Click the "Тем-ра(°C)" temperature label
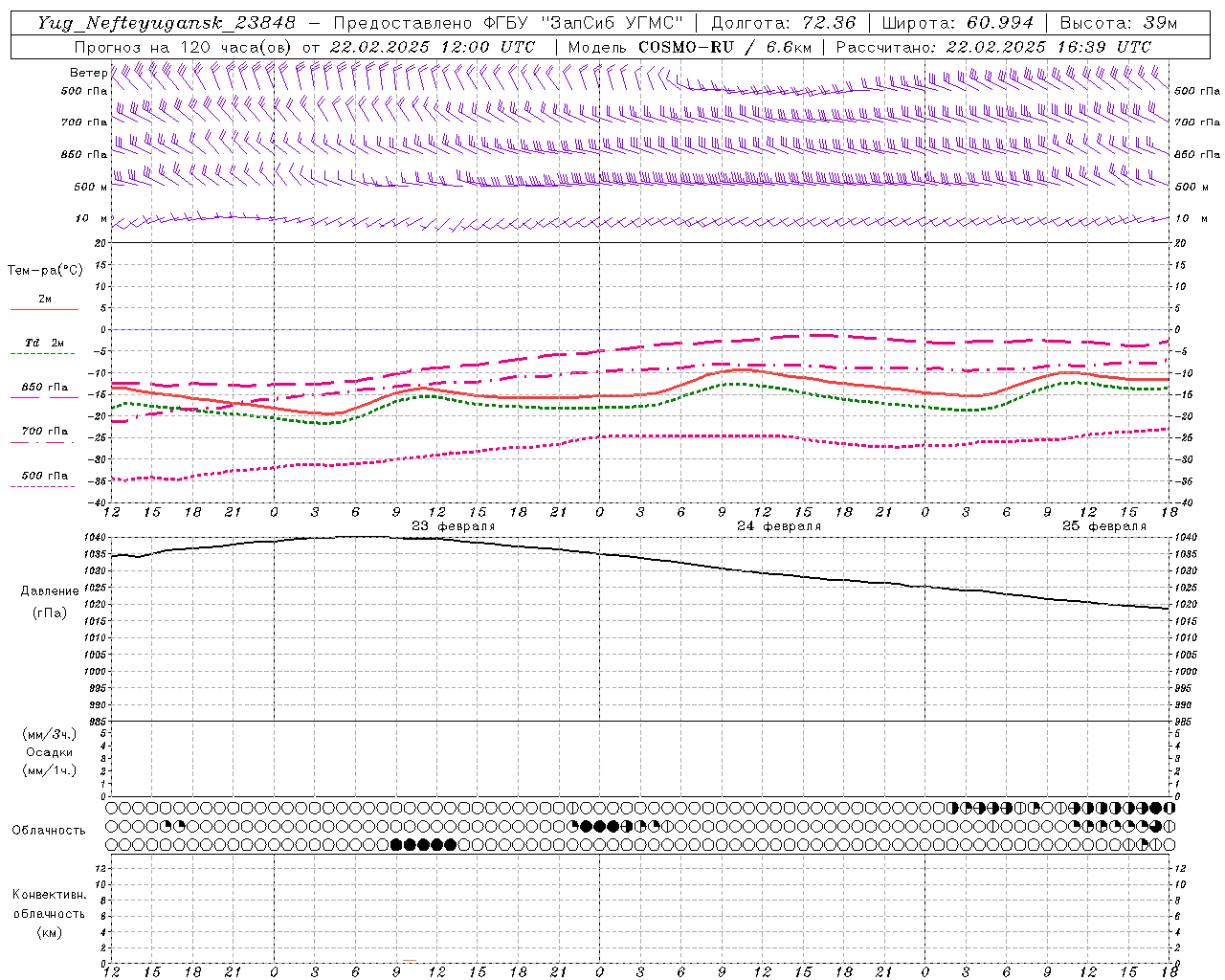 point(45,271)
